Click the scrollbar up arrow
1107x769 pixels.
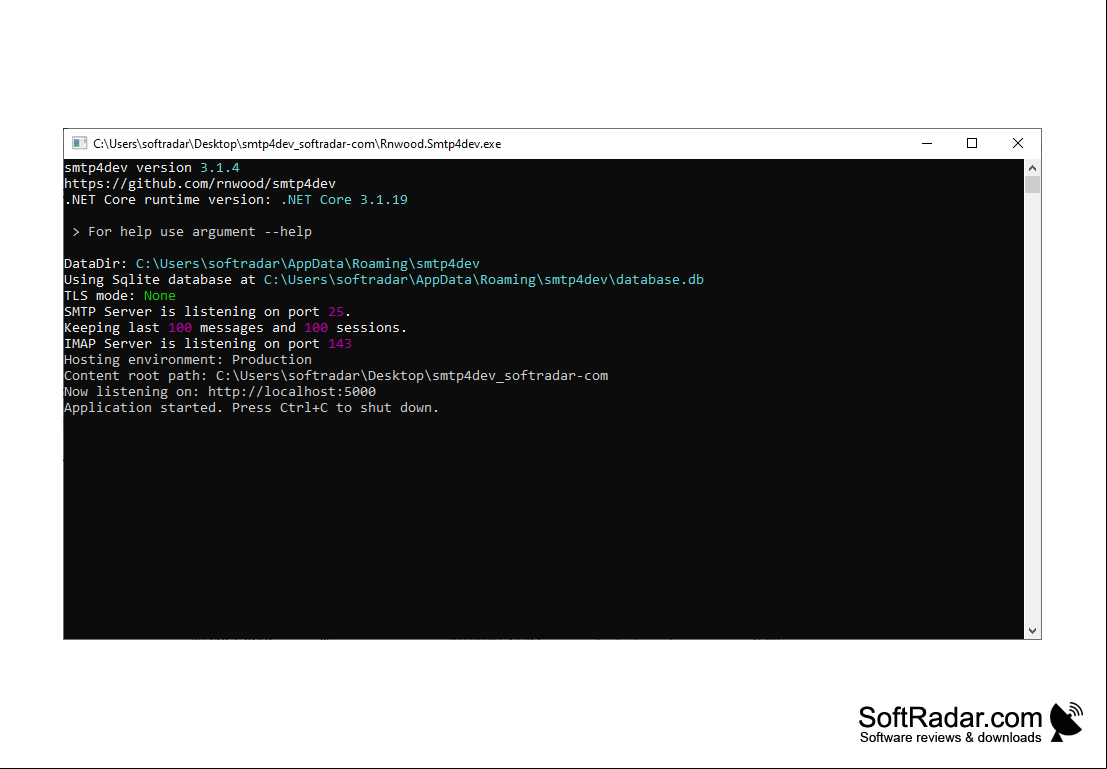(1032, 168)
